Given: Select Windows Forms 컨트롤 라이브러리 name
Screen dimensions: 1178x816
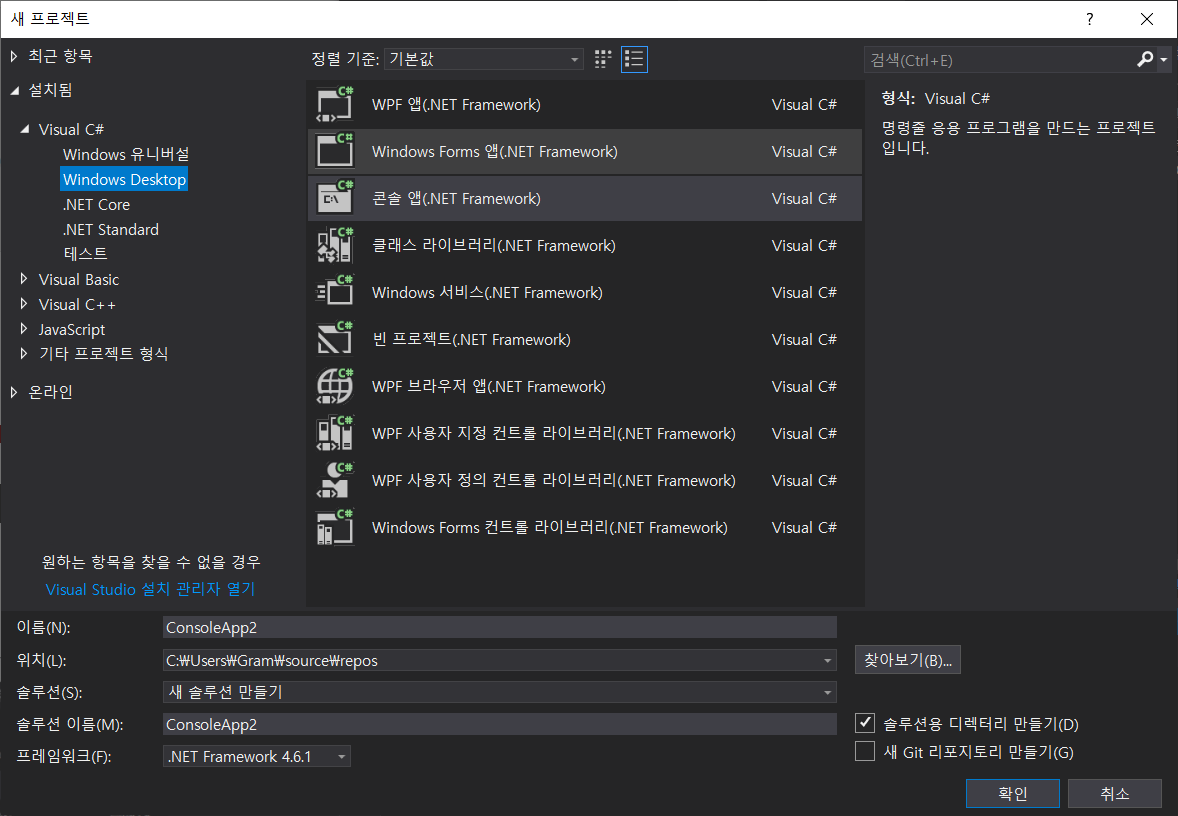Looking at the screenshot, I should (x=549, y=527).
